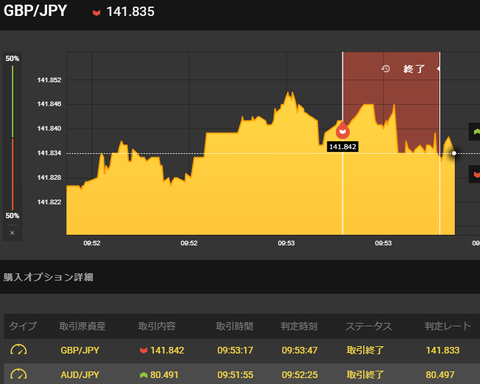480x384 pixels.
Task: Click the 141.828 price axis label
Action: click(x=49, y=178)
